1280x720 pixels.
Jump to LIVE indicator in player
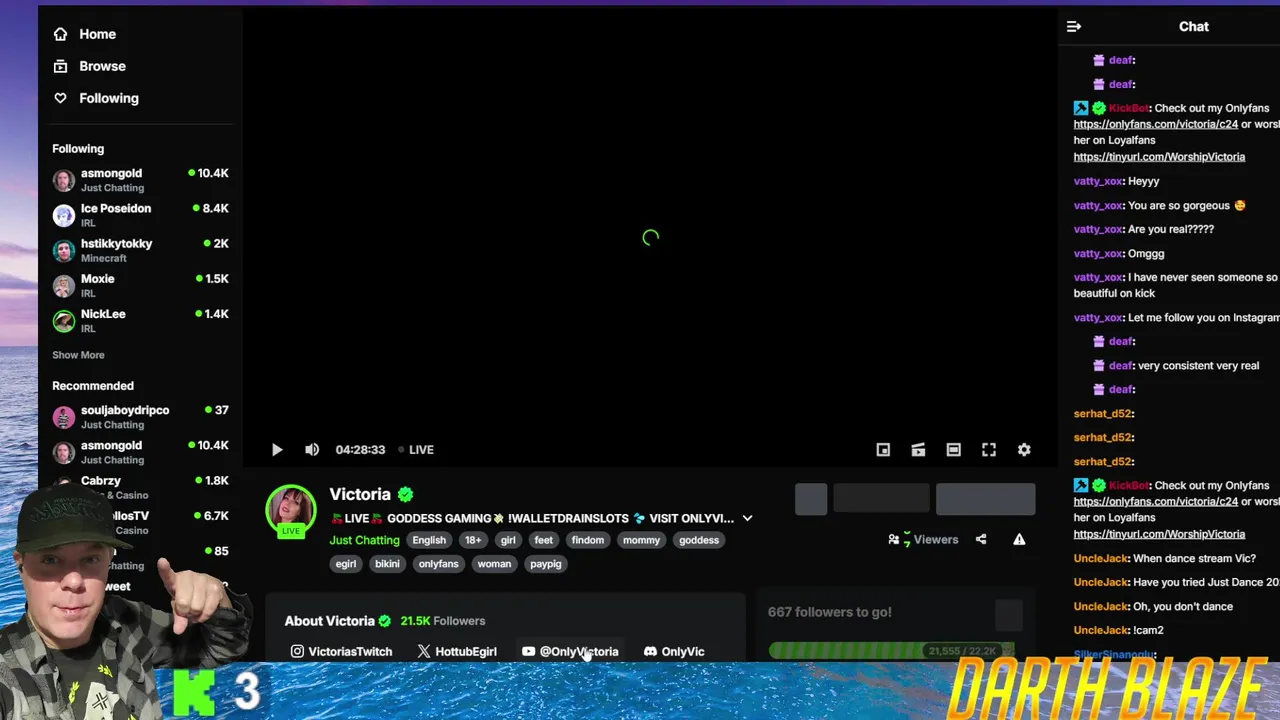coord(416,450)
